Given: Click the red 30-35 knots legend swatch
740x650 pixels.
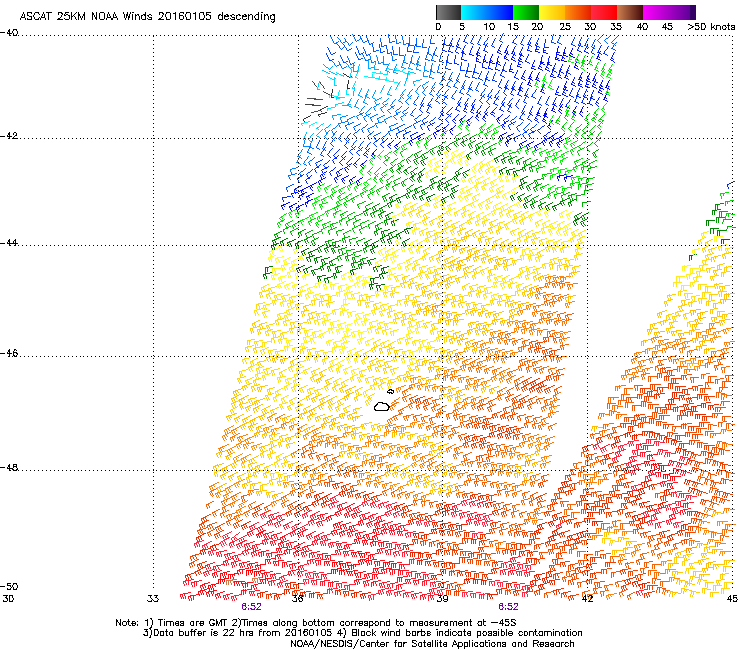Looking at the screenshot, I should (x=604, y=12).
